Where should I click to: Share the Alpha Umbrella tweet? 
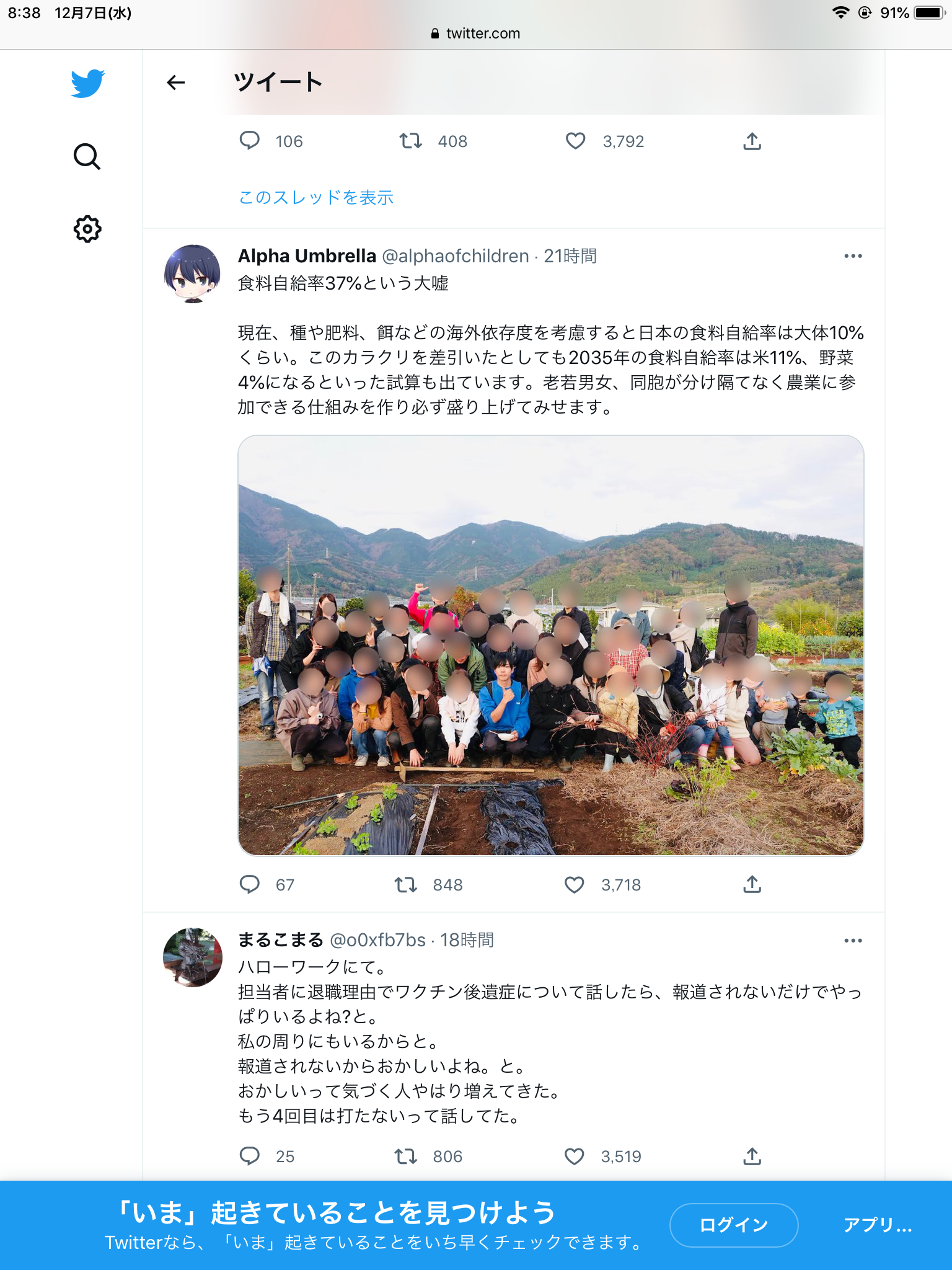(x=752, y=885)
